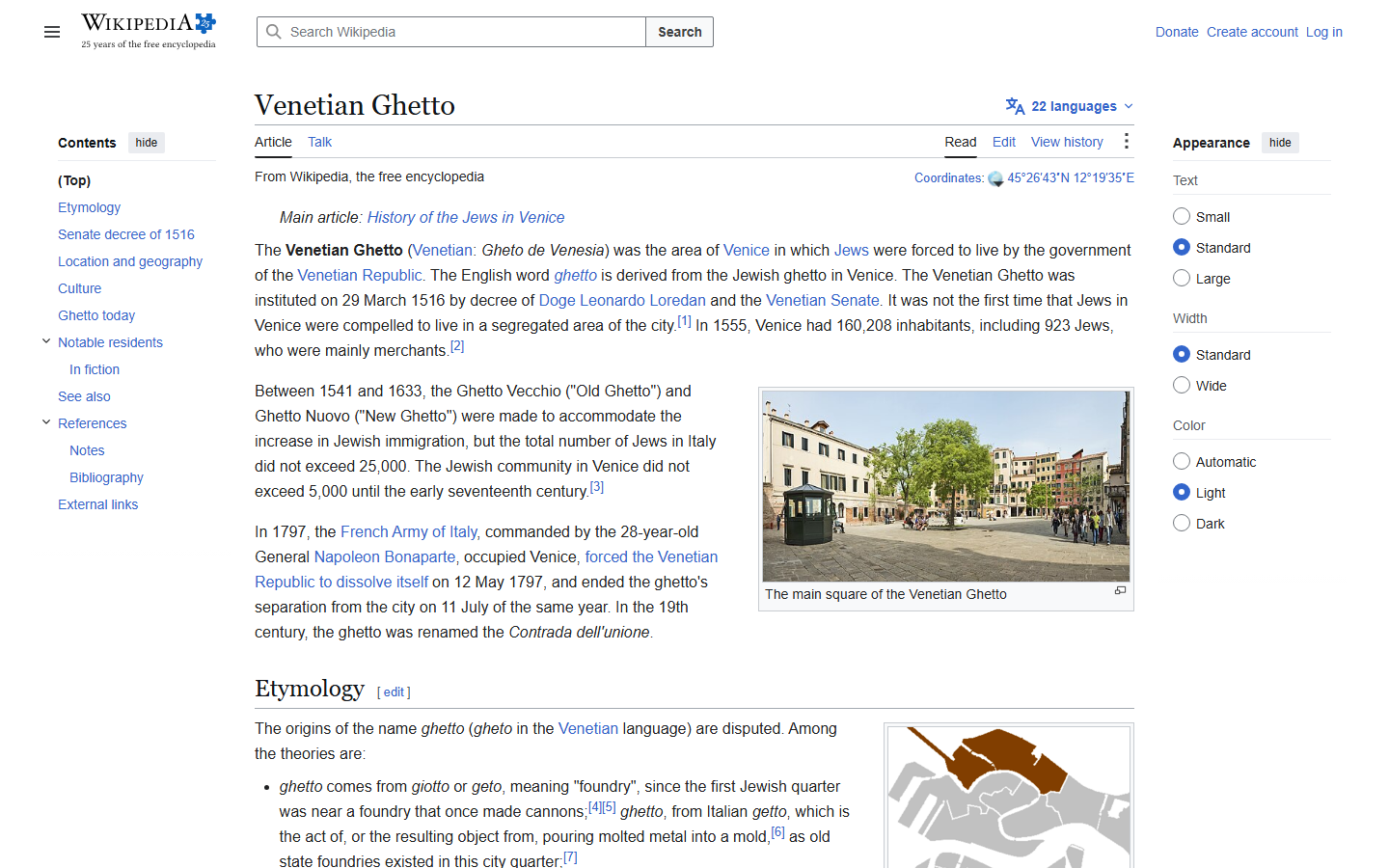Go to Notes subsection

point(87,450)
